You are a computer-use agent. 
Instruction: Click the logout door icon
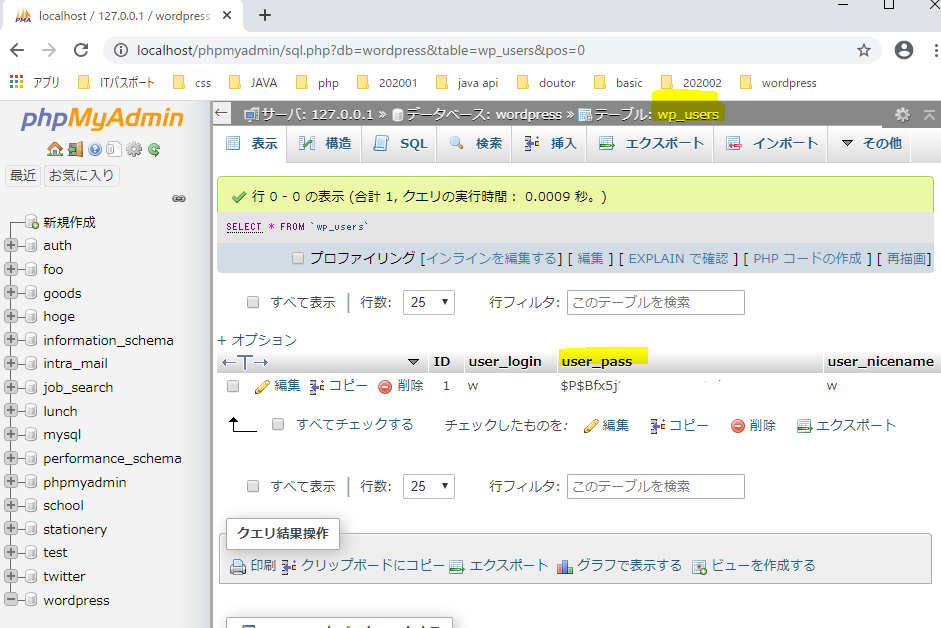(75, 149)
